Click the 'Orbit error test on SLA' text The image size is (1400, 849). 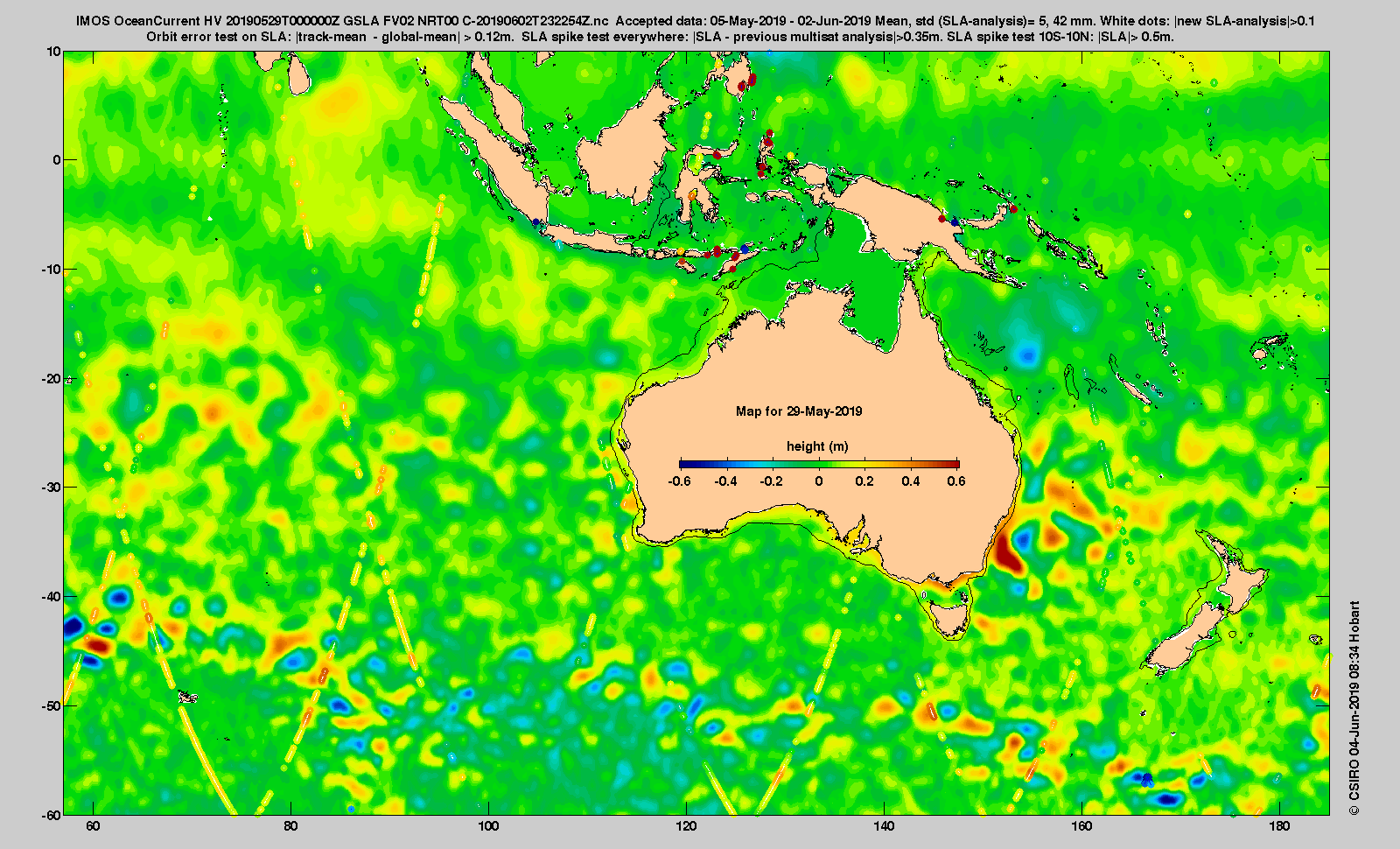(x=218, y=37)
